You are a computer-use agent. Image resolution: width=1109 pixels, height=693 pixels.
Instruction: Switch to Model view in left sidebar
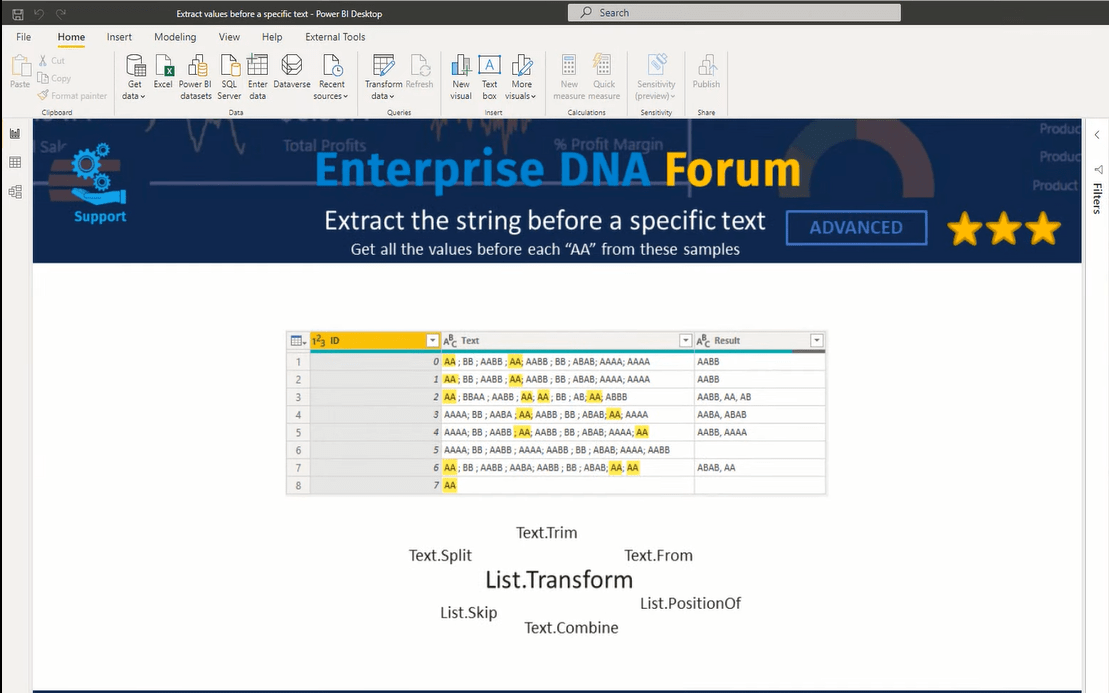point(15,192)
